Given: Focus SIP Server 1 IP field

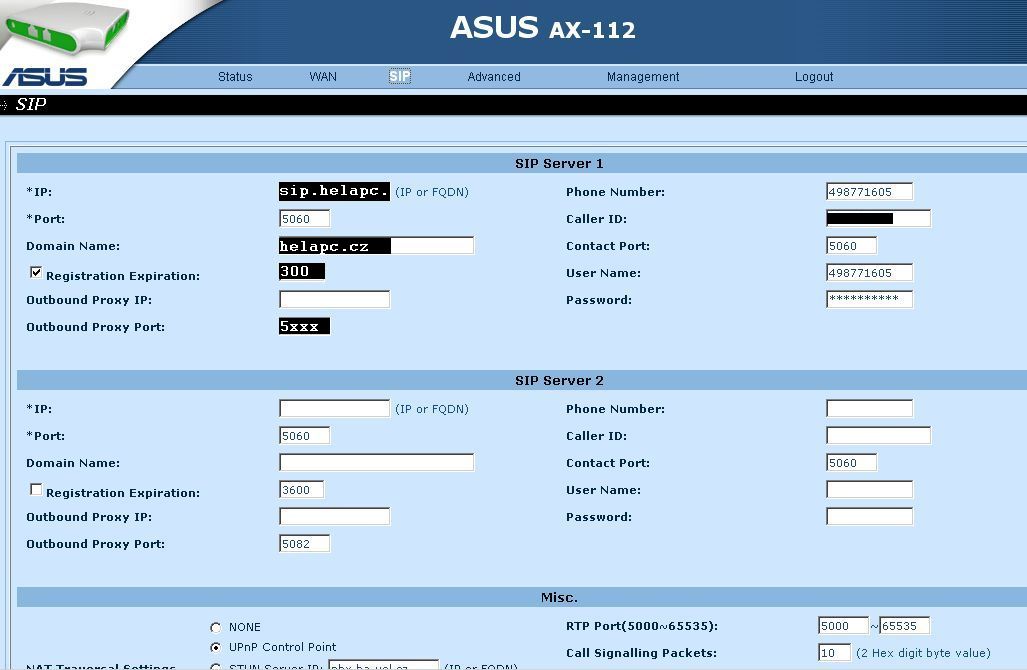Looking at the screenshot, I should pos(334,191).
